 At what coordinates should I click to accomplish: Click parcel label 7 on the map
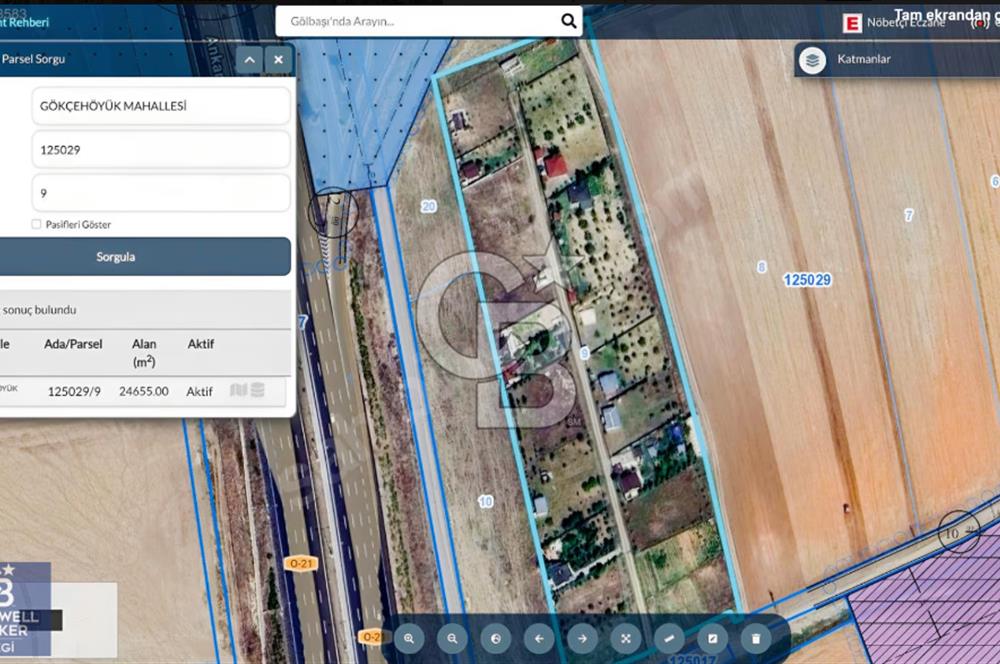point(909,216)
